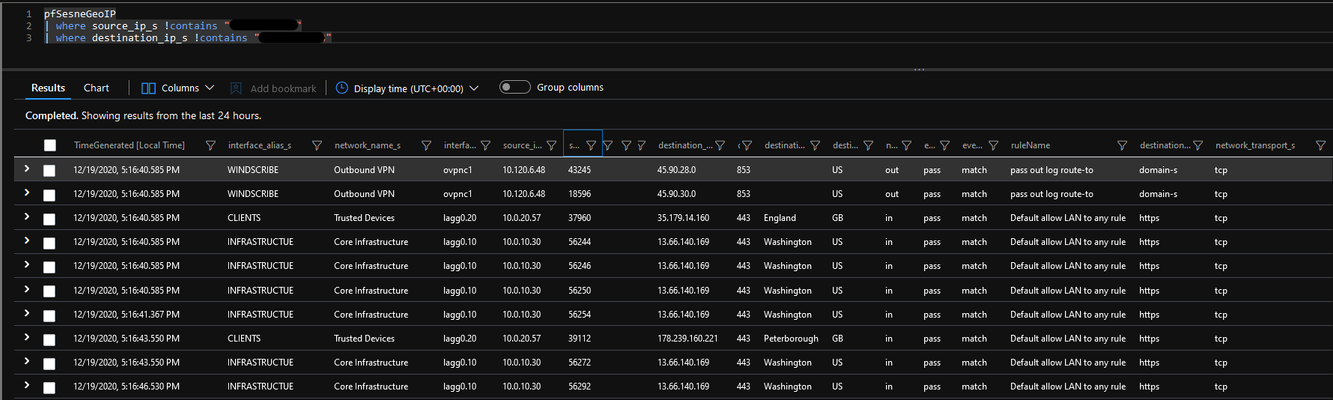Expand the Peterborough row with port 39112

pos(27,337)
